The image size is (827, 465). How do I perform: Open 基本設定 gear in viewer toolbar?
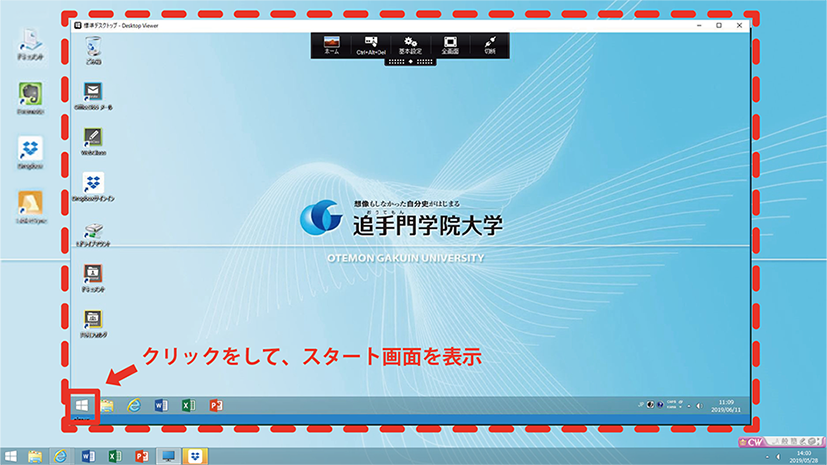411,45
